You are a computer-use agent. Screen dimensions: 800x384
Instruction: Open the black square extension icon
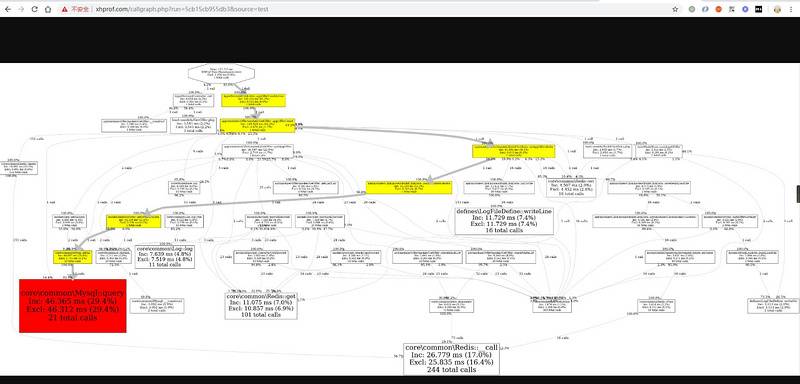pos(759,9)
